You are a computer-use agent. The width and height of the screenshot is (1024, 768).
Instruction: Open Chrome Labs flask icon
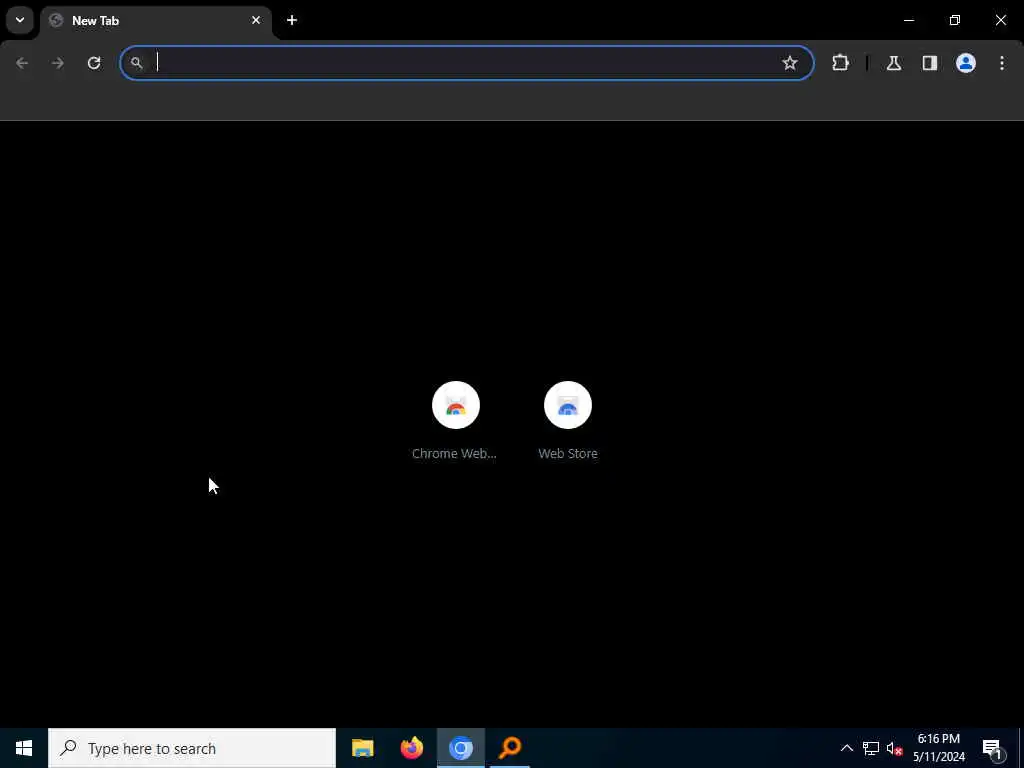tap(894, 63)
